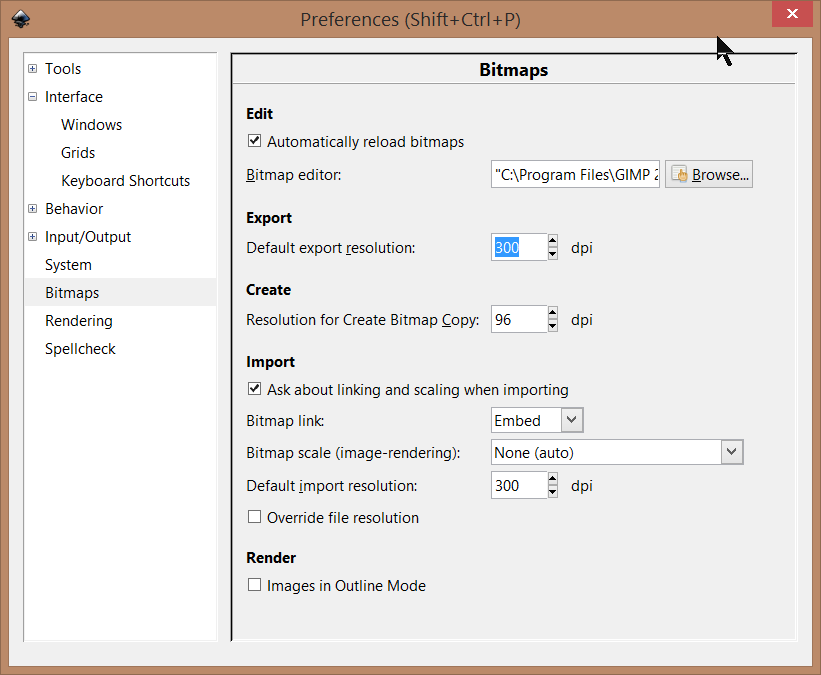
Task: Open the System preferences page
Action: 67,264
